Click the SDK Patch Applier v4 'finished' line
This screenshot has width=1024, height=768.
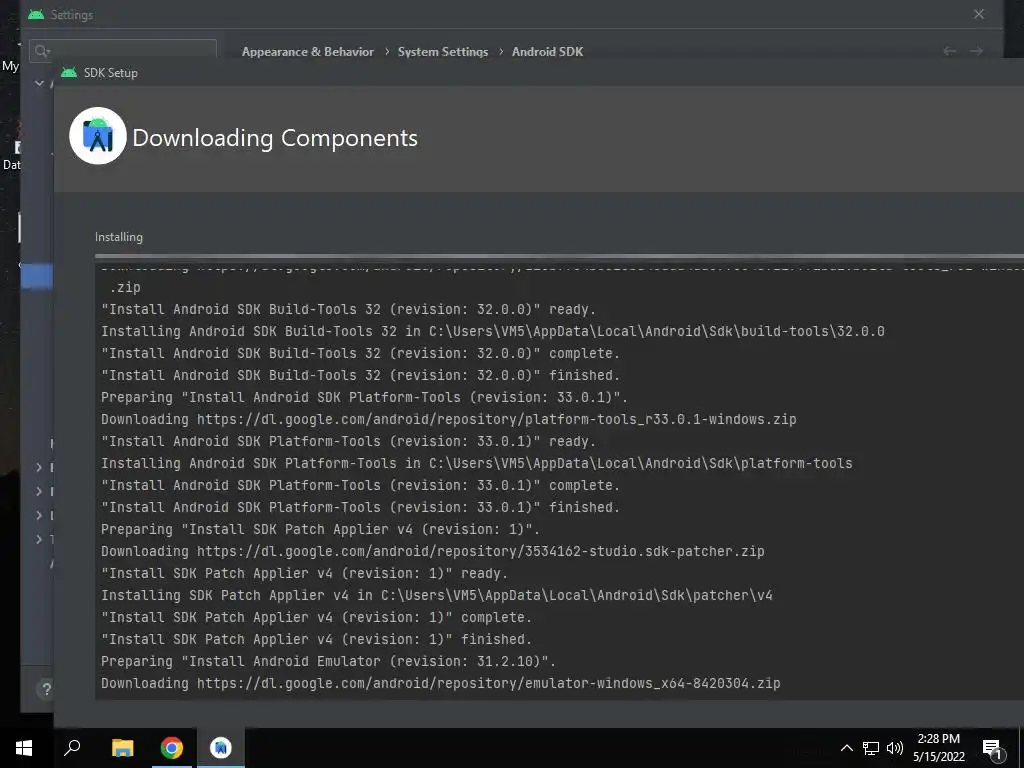pyautogui.click(x=316, y=639)
